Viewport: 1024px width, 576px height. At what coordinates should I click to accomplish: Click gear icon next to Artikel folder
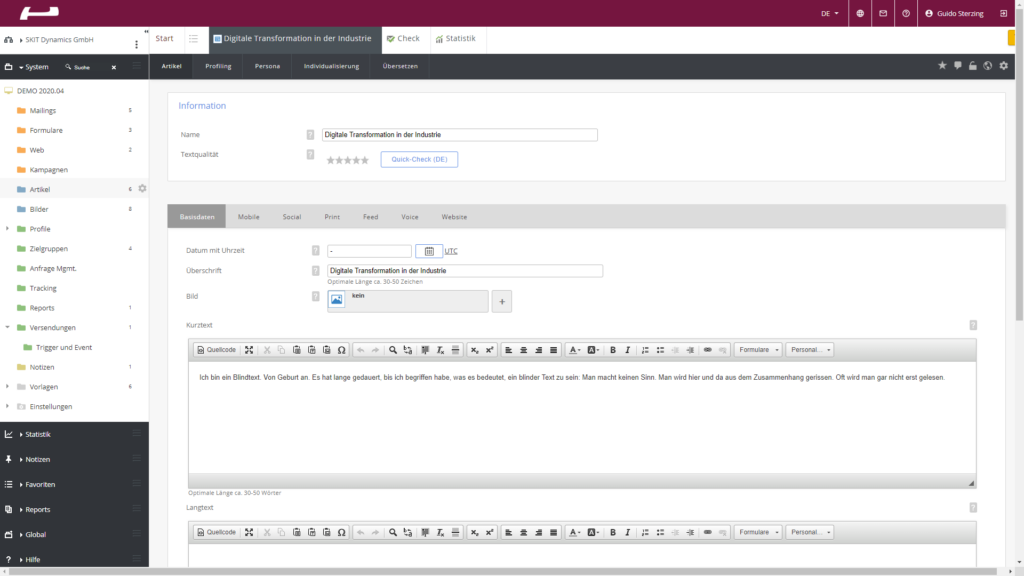(142, 189)
